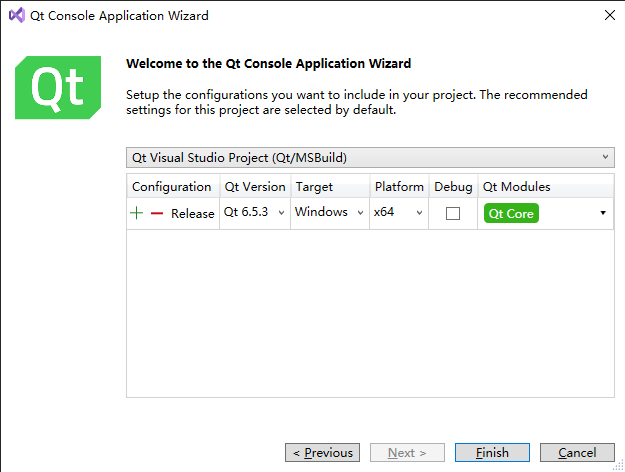The width and height of the screenshot is (625, 472).
Task: Open the Qt Visual Studio Project (Qt/MSBuild) dropdown
Action: click(370, 157)
